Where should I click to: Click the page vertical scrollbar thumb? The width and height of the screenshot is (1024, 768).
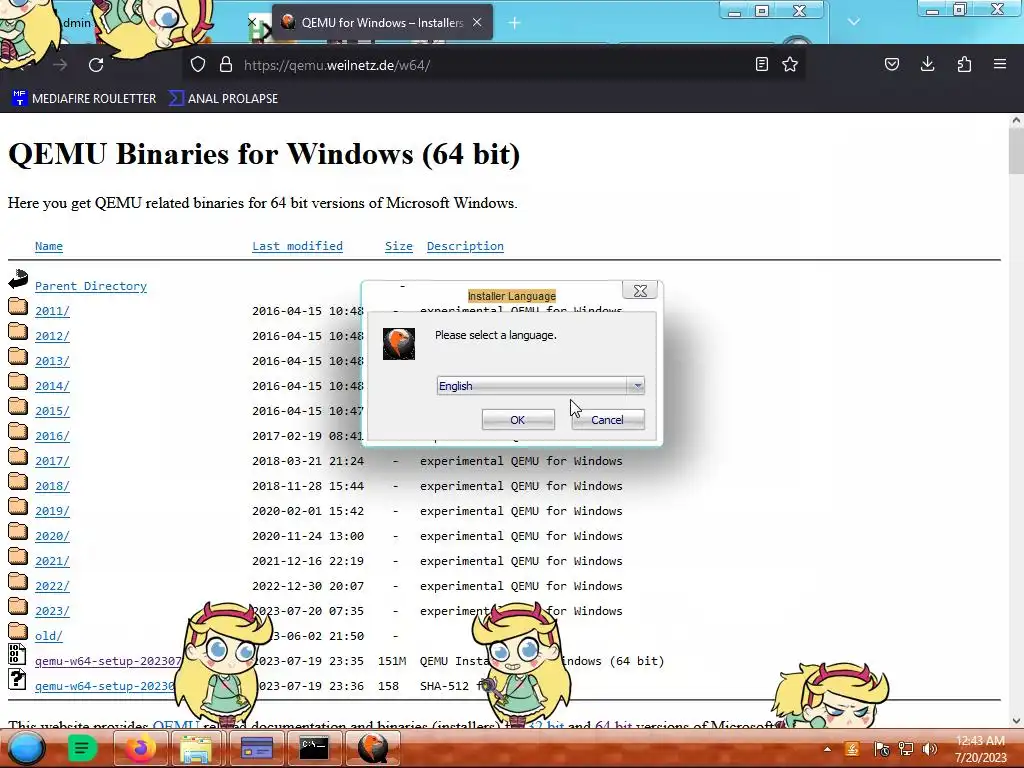click(1016, 150)
